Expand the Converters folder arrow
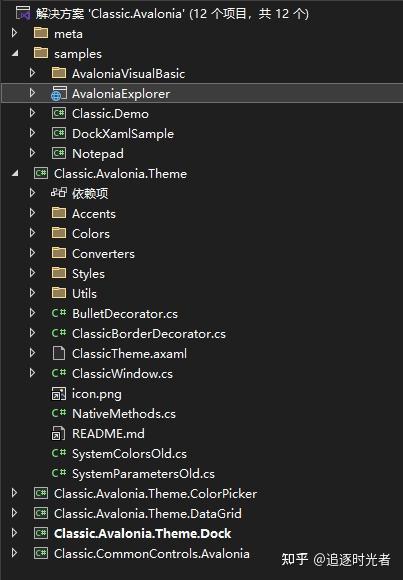The height and width of the screenshot is (580, 403). point(33,253)
